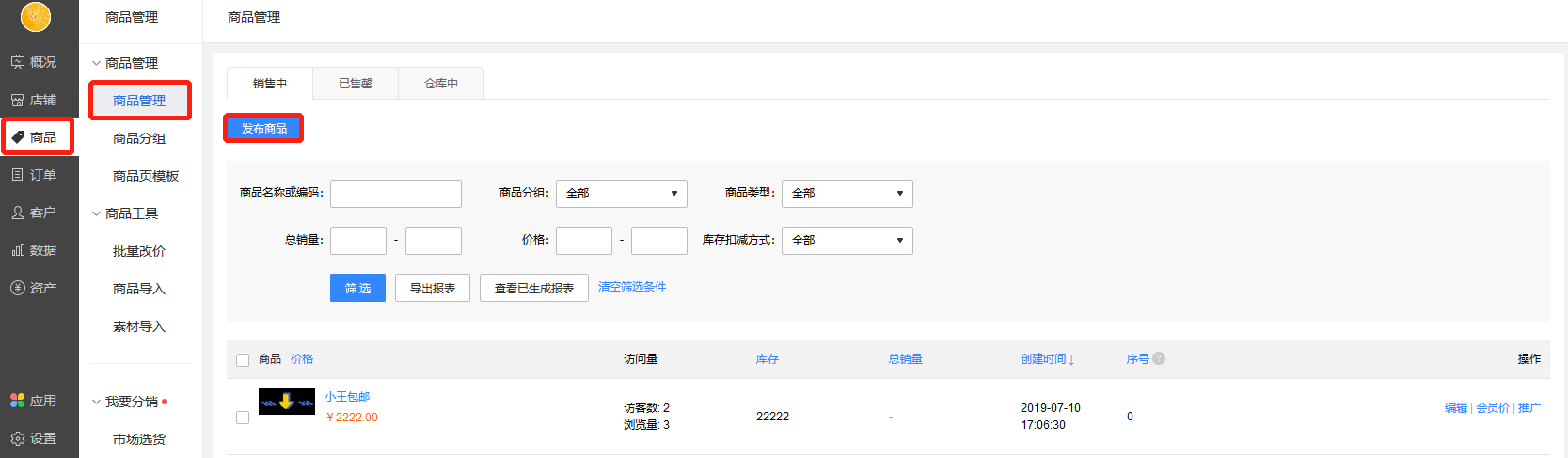The width and height of the screenshot is (1568, 458).
Task: Switch to the 已售罄 tab
Action: coord(356,84)
